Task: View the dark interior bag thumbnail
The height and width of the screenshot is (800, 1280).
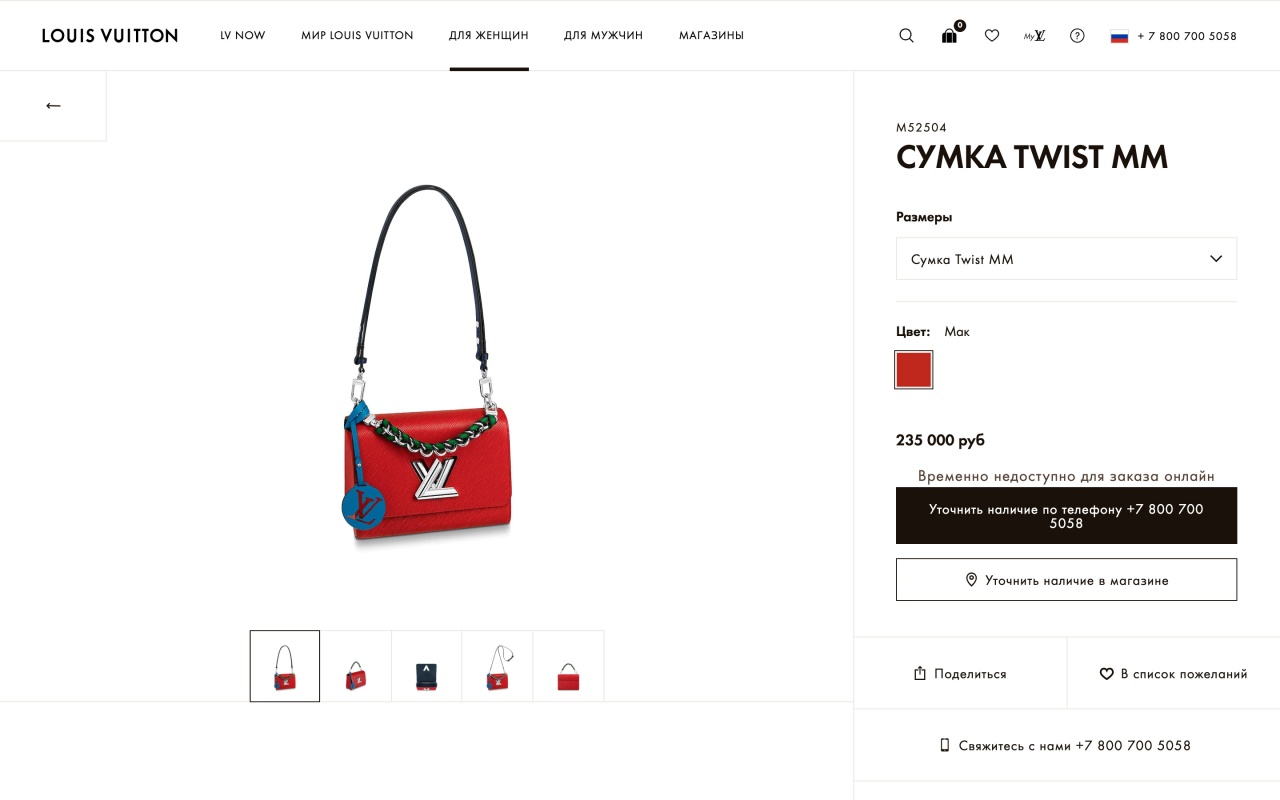Action: pyautogui.click(x=427, y=666)
